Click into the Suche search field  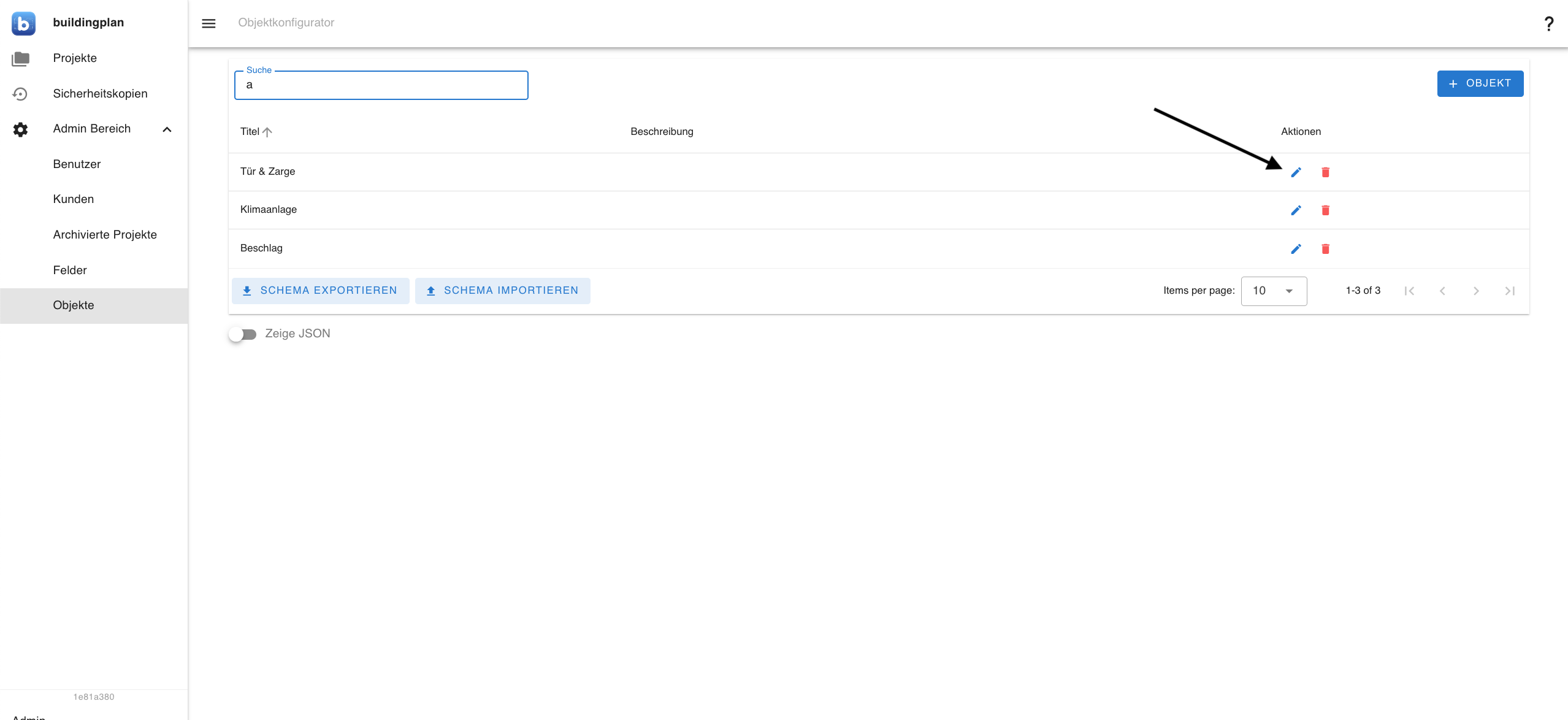pyautogui.click(x=381, y=85)
